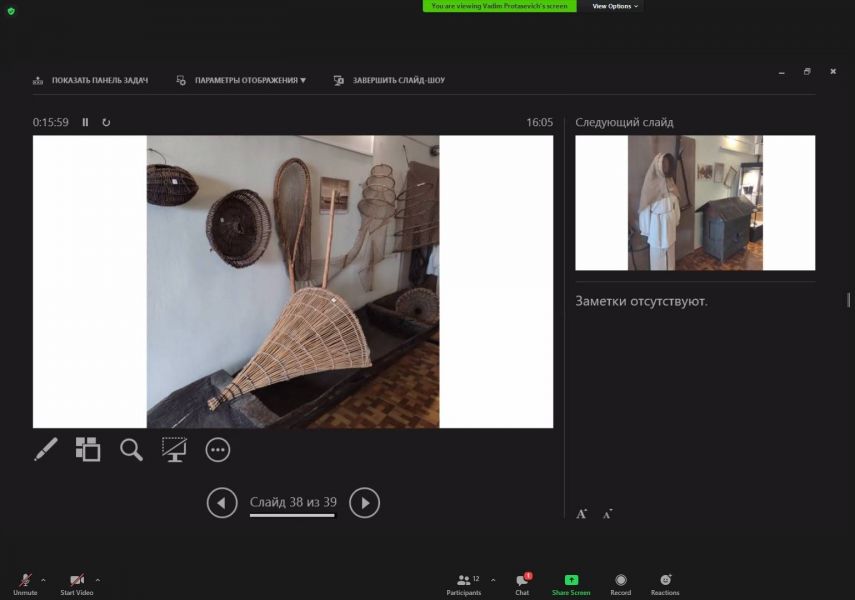Open ПАРАМЕТРЫ ОТОБРАЖЕНИЯ dropdown menu
This screenshot has height=600, width=855.
coord(241,80)
